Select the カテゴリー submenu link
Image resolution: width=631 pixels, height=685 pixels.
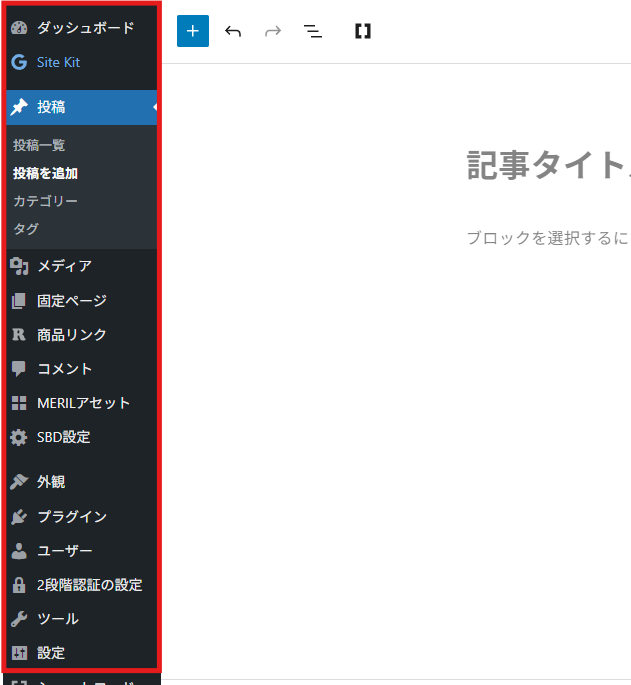tap(45, 201)
